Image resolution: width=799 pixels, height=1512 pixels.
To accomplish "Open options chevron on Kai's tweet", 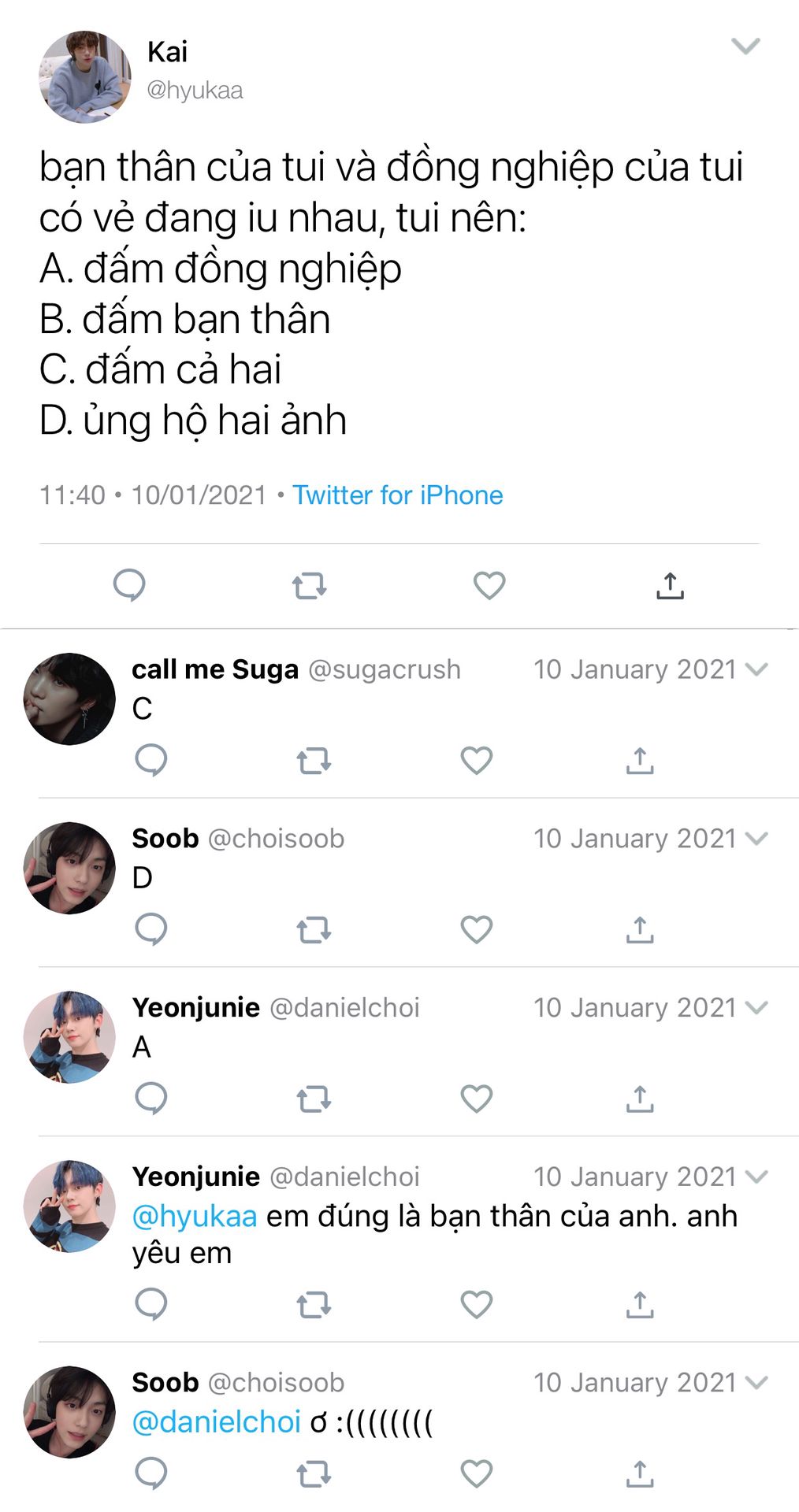I will (x=745, y=46).
